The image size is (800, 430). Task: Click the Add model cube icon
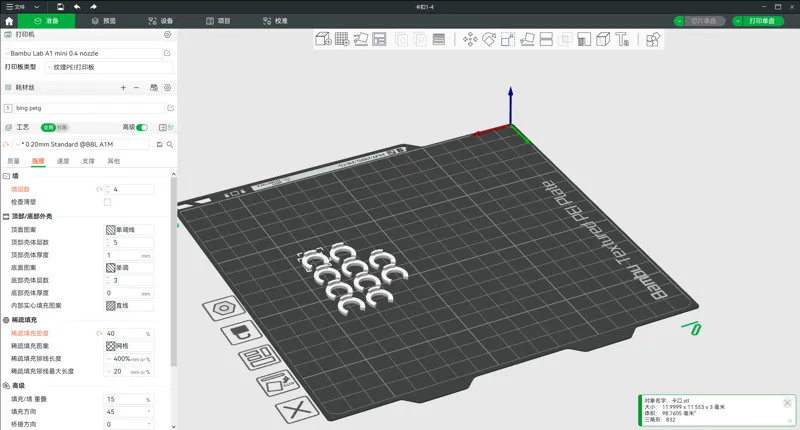323,39
